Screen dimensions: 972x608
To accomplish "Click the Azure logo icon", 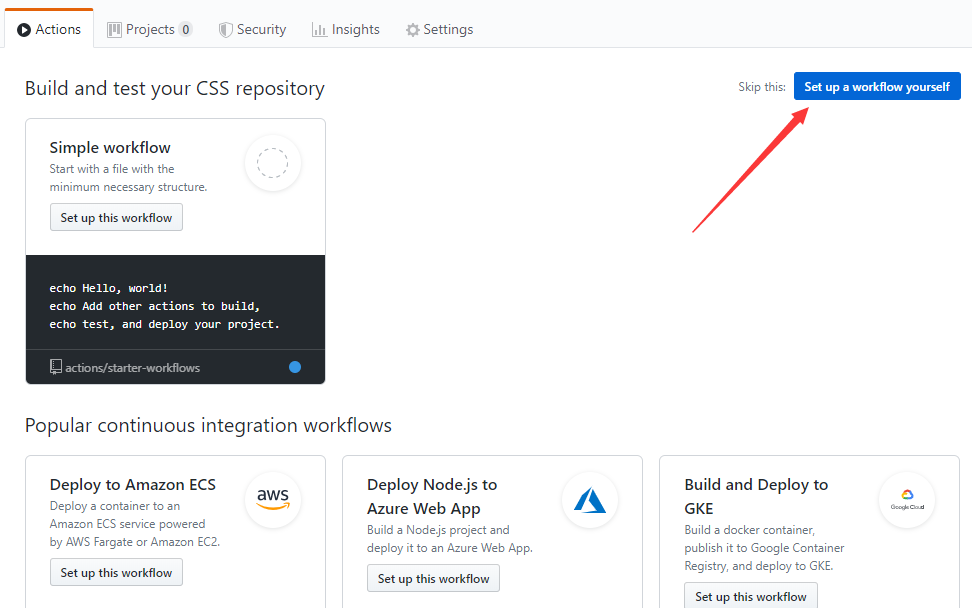I will (590, 500).
